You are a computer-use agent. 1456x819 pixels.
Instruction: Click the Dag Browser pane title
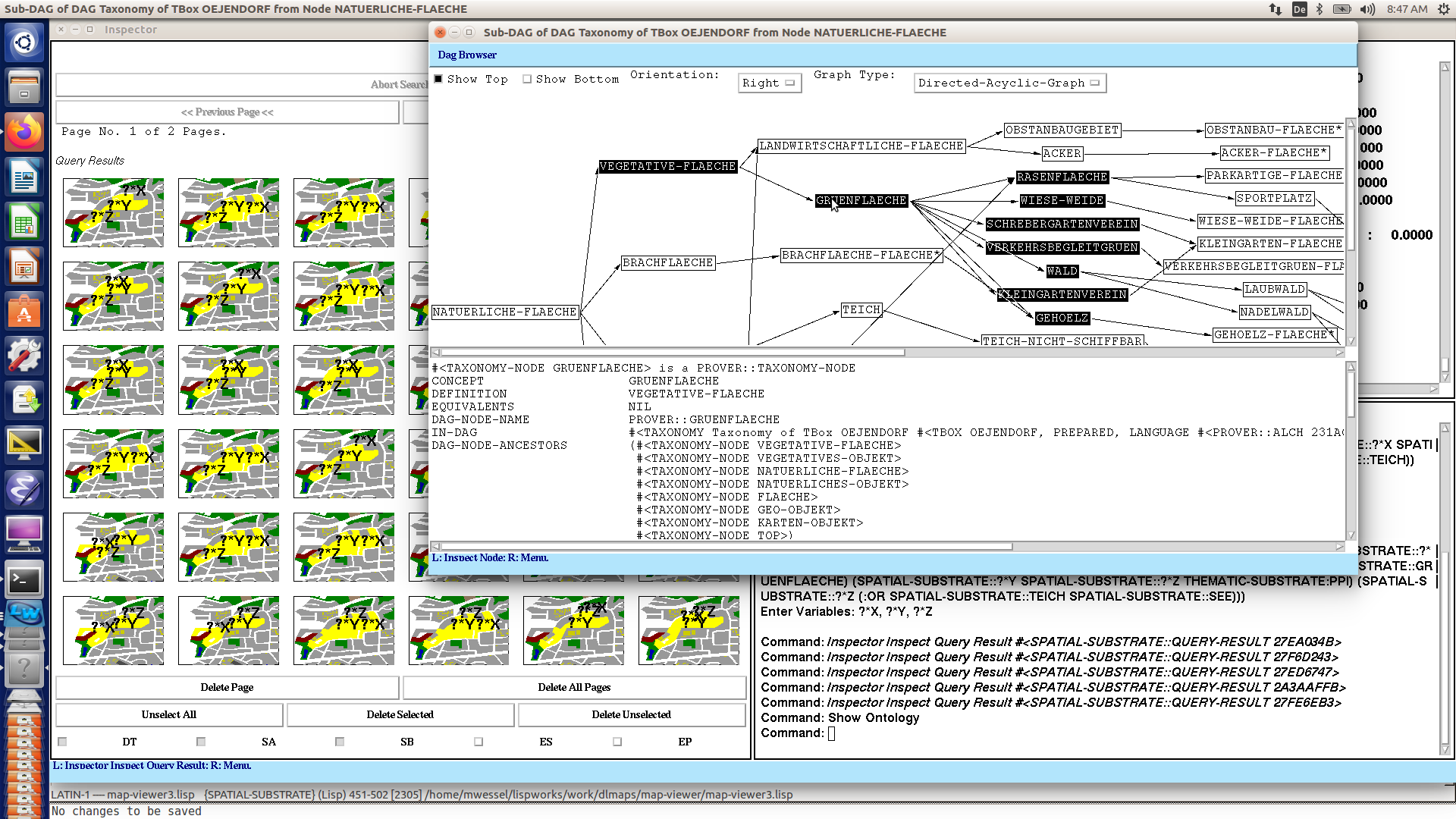467,55
